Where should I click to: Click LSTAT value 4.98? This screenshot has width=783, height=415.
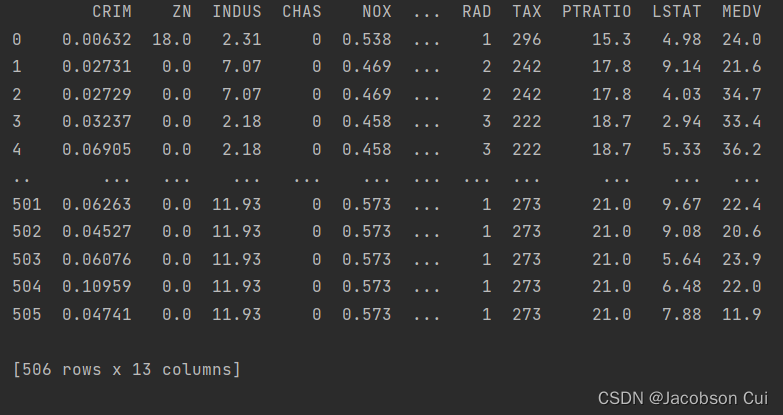(681, 39)
